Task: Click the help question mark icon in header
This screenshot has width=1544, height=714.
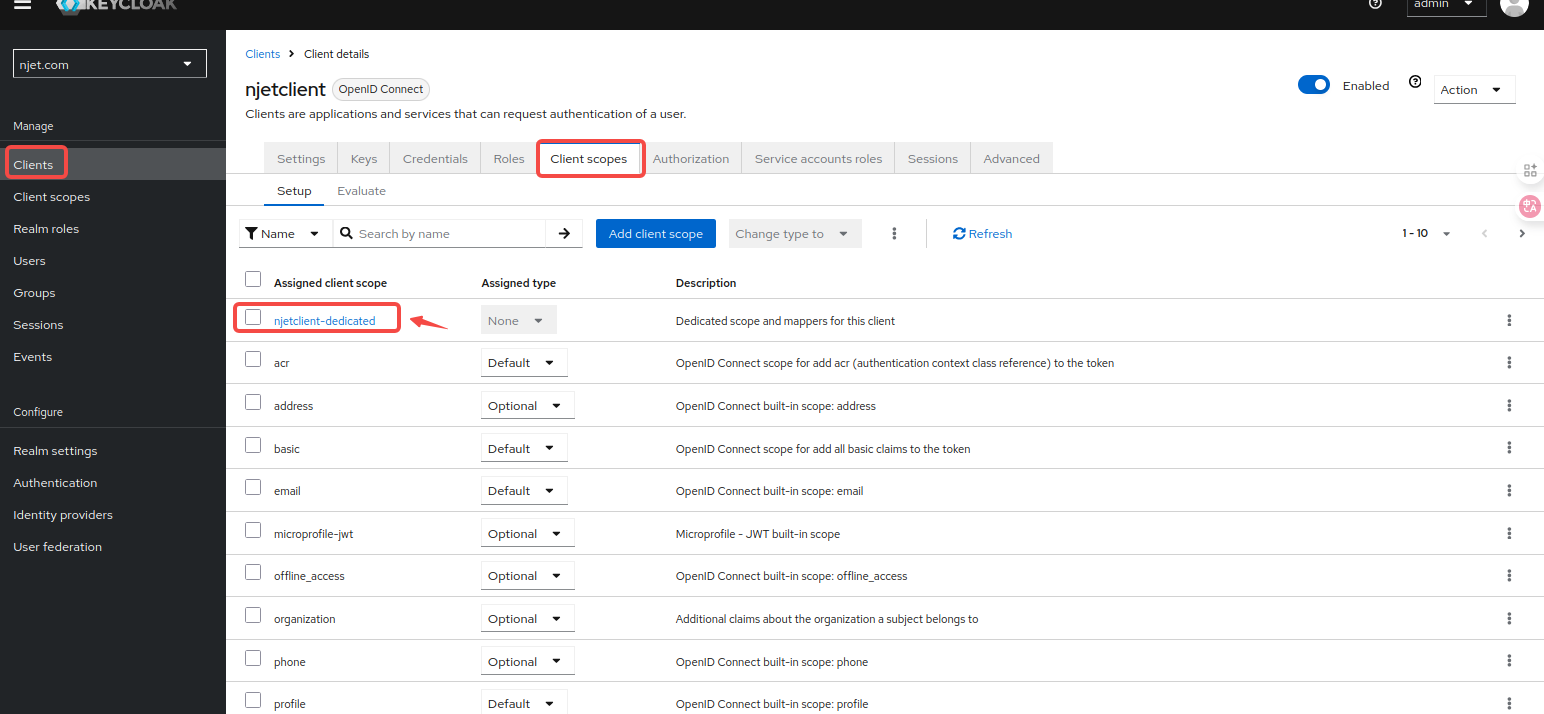Action: (x=1375, y=4)
